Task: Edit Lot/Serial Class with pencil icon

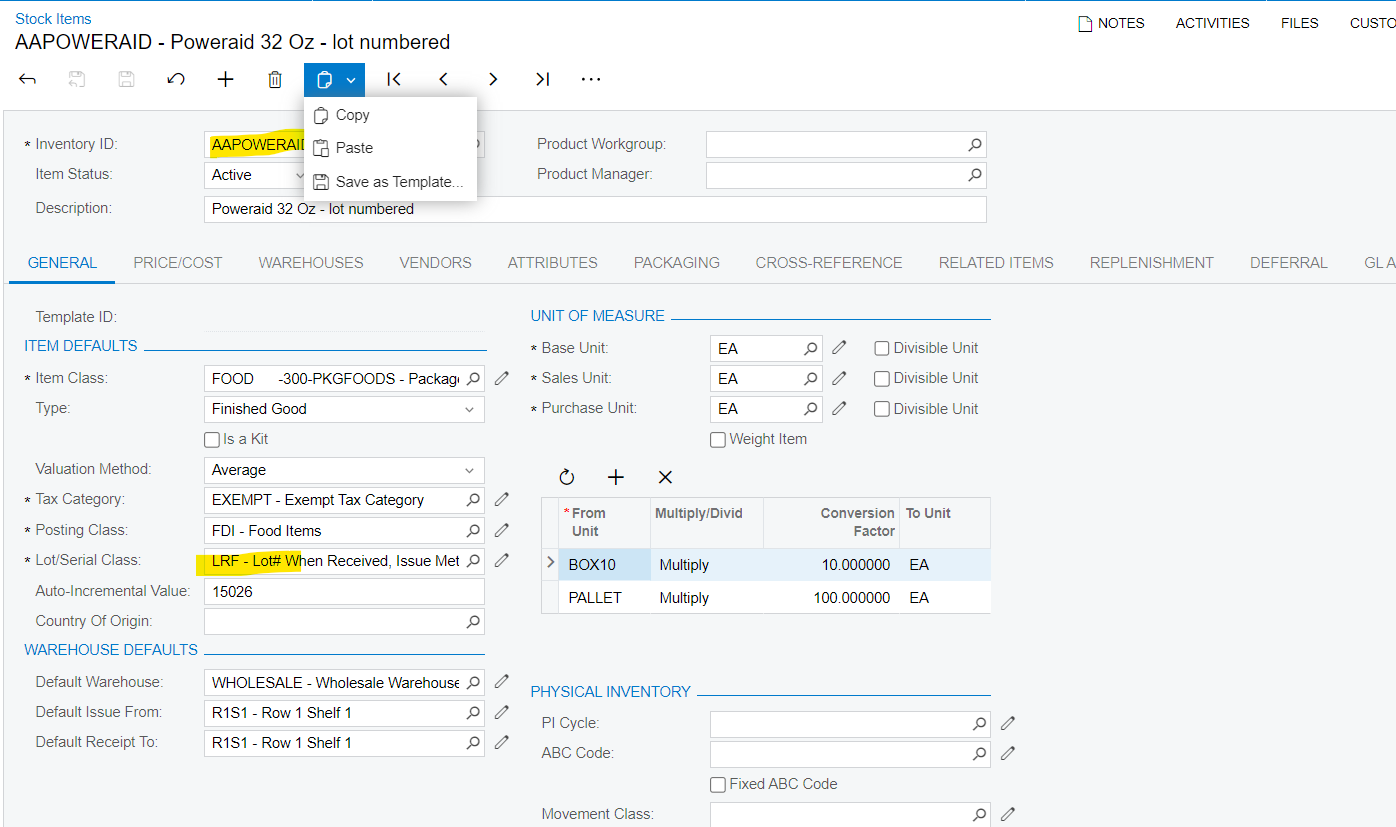Action: pos(502,560)
